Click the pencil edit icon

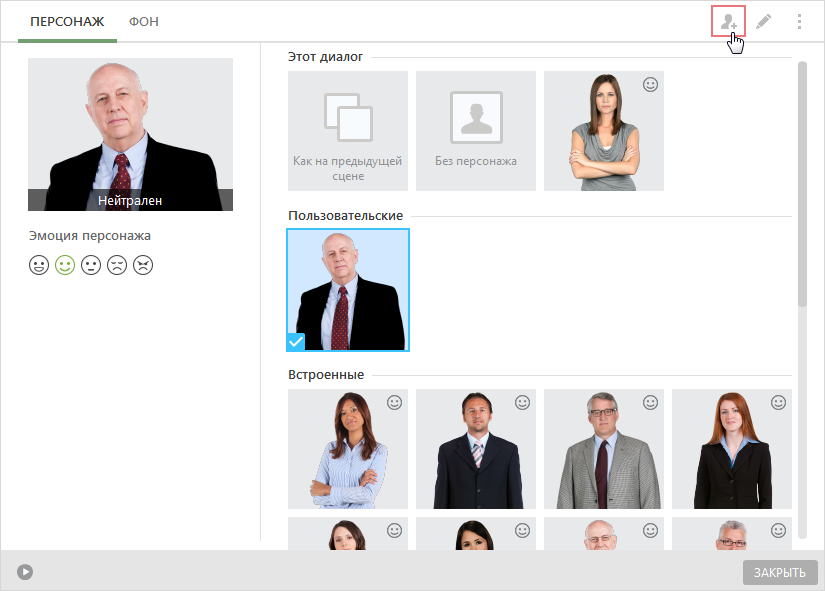tap(763, 22)
